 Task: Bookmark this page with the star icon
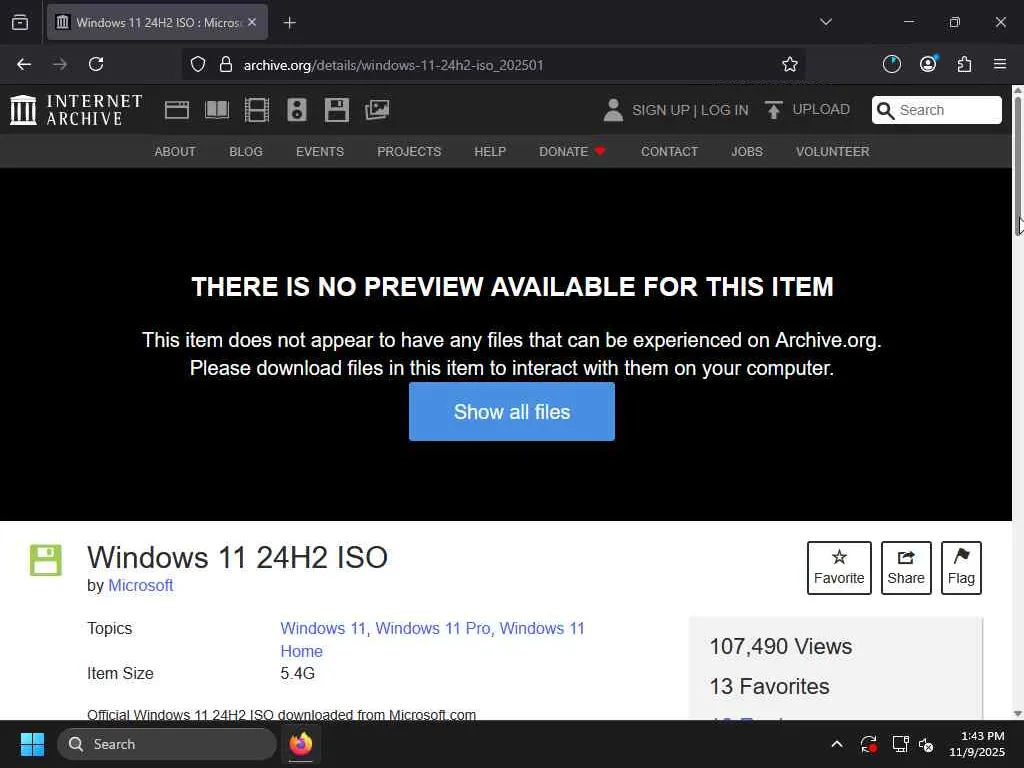(790, 64)
